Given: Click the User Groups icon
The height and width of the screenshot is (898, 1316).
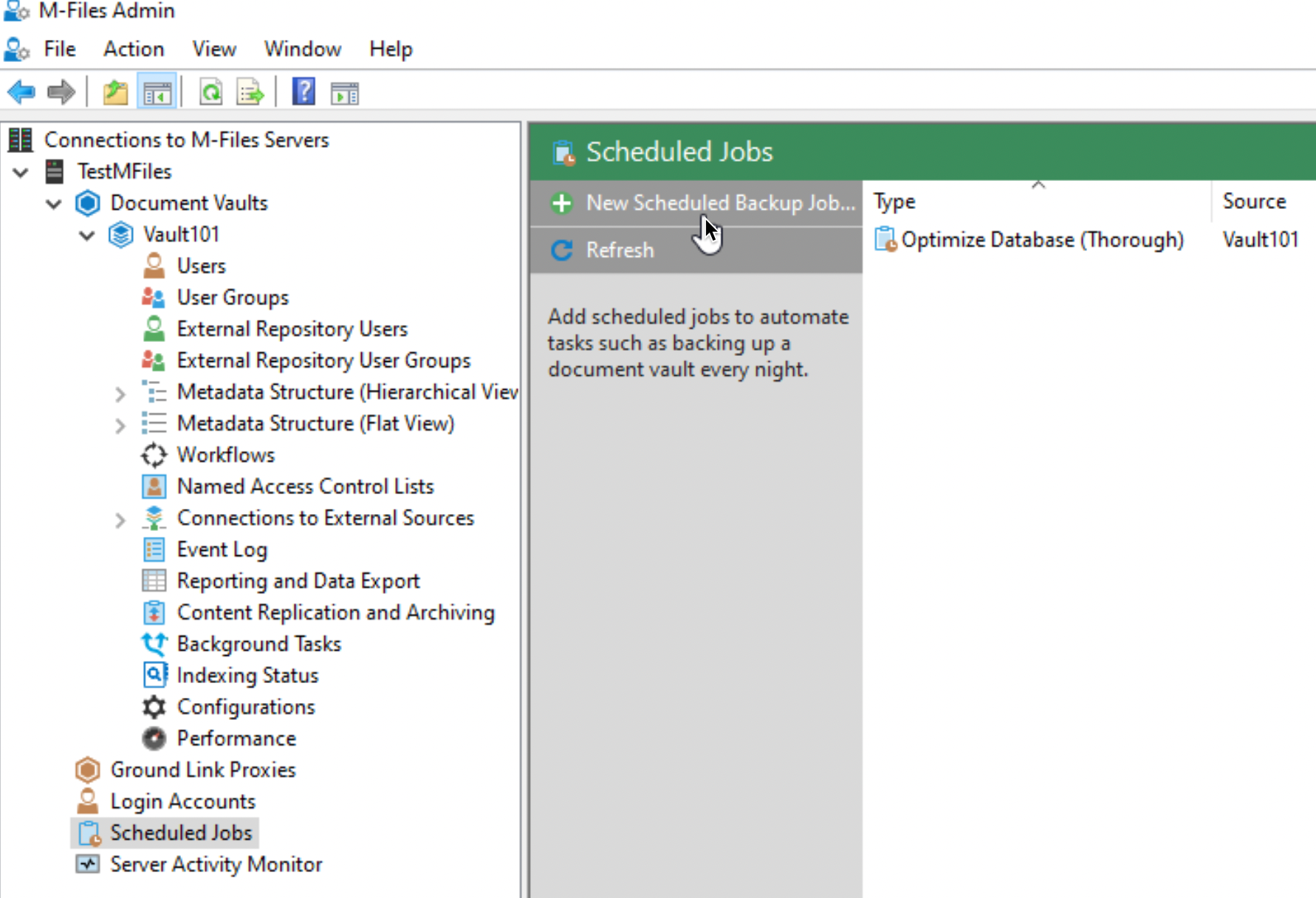Looking at the screenshot, I should click(x=154, y=298).
